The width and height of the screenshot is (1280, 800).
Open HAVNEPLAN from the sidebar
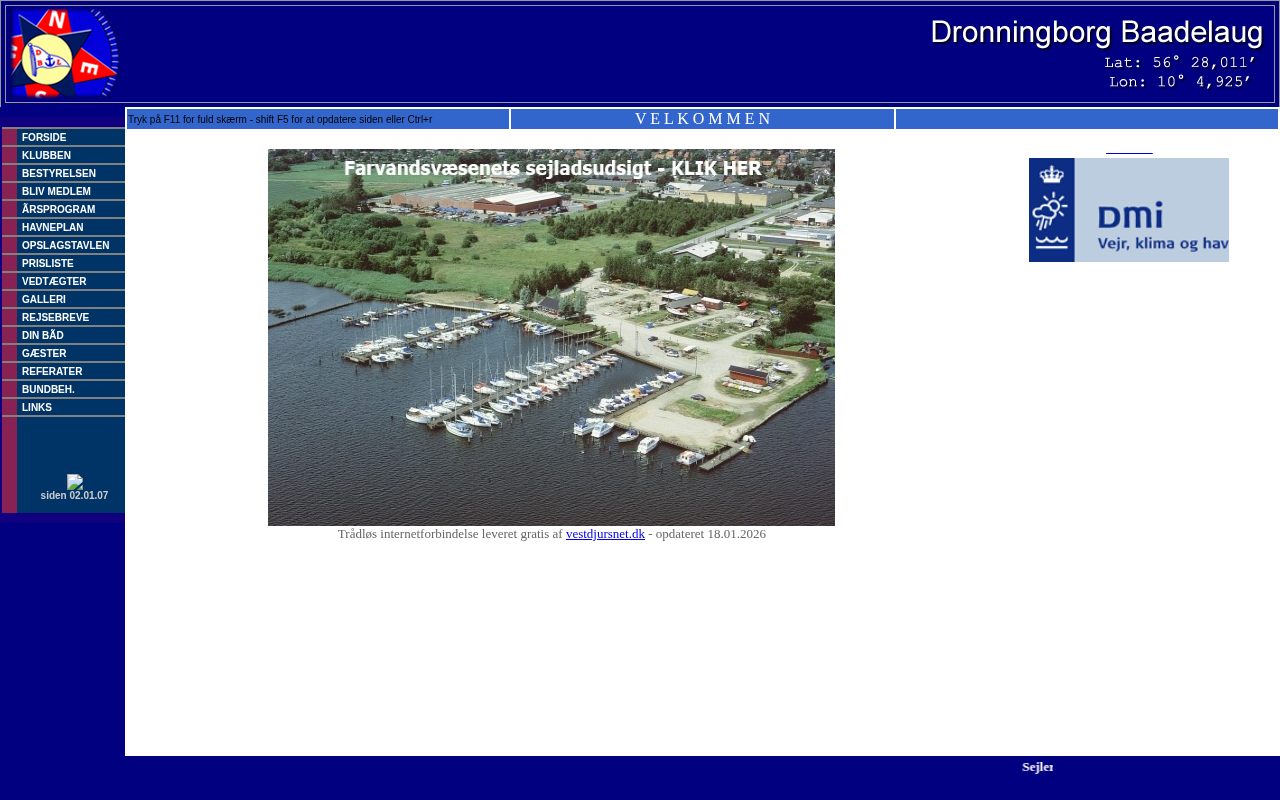pyautogui.click(x=52, y=228)
